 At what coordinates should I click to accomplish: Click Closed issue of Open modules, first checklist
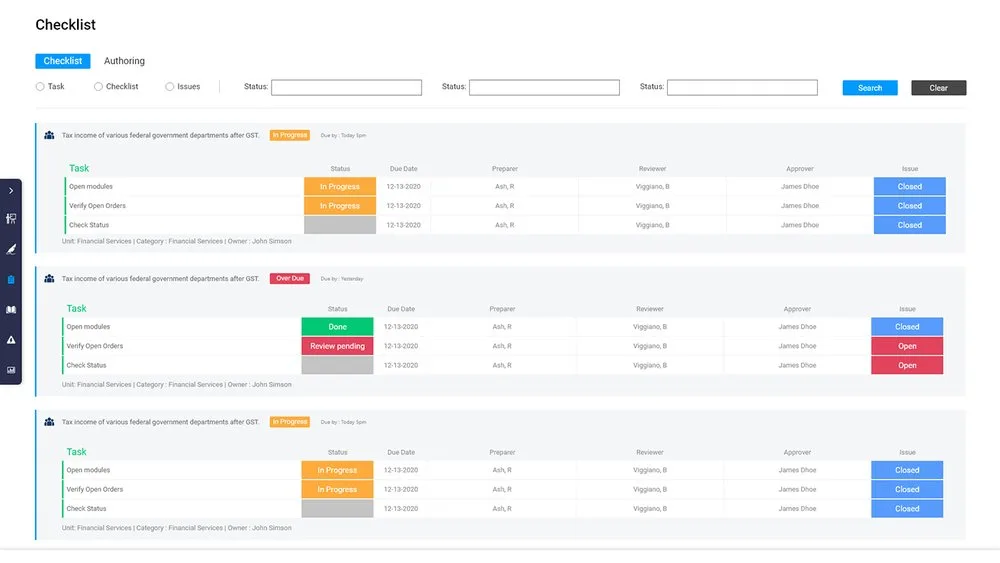coord(909,187)
